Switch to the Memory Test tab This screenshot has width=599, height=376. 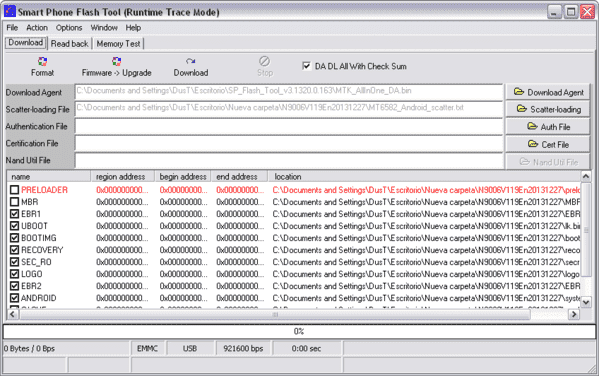coord(118,44)
